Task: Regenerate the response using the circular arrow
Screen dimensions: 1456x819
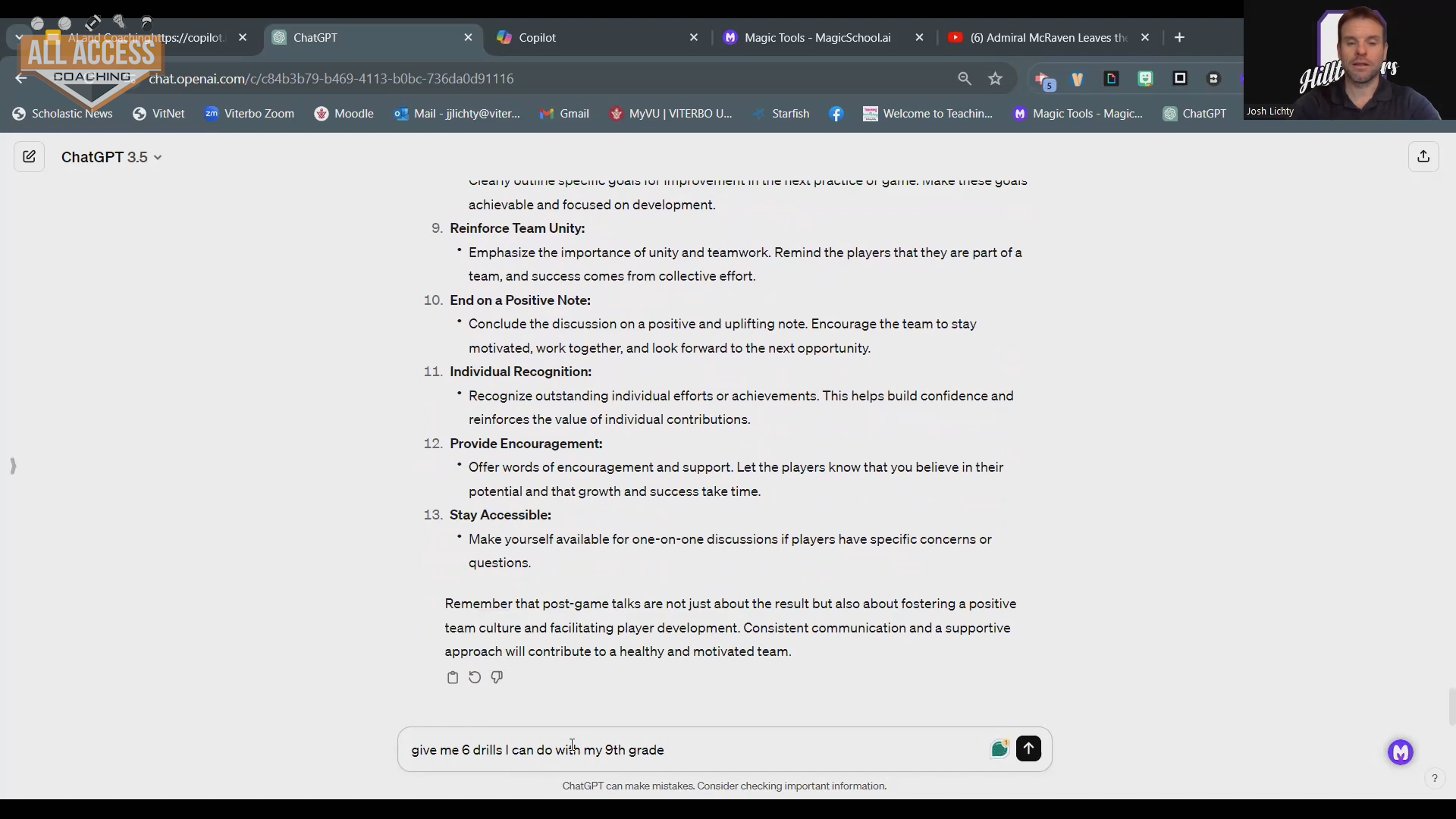Action: click(475, 677)
